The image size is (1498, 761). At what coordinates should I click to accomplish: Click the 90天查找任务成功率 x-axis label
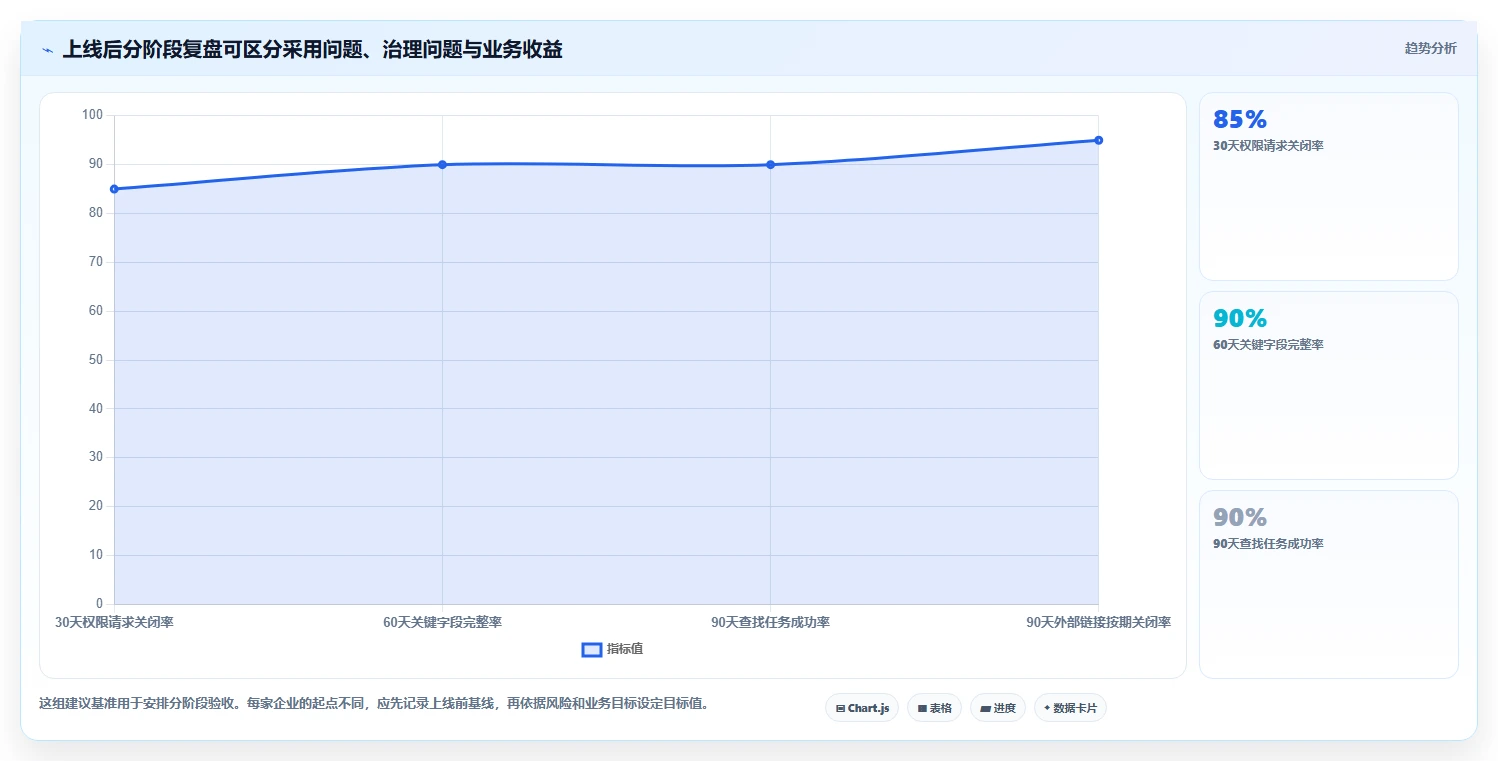pyautogui.click(x=770, y=622)
